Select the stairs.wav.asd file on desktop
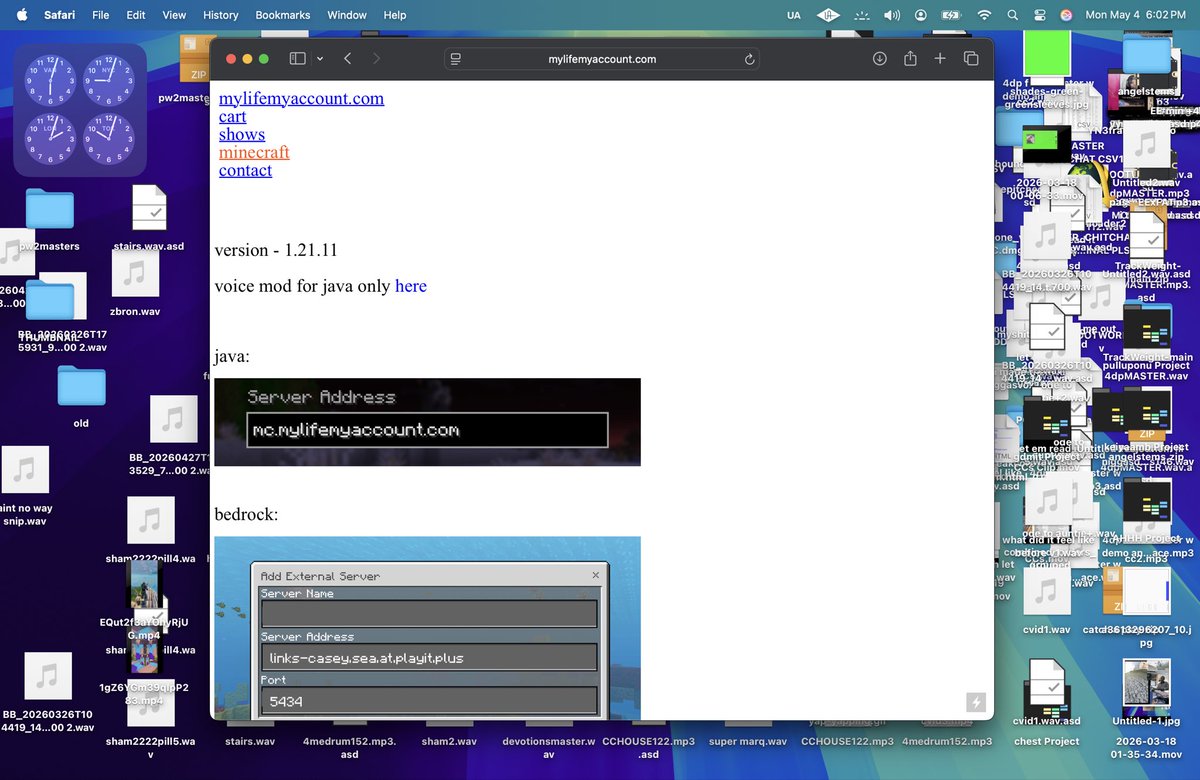 pyautogui.click(x=149, y=209)
